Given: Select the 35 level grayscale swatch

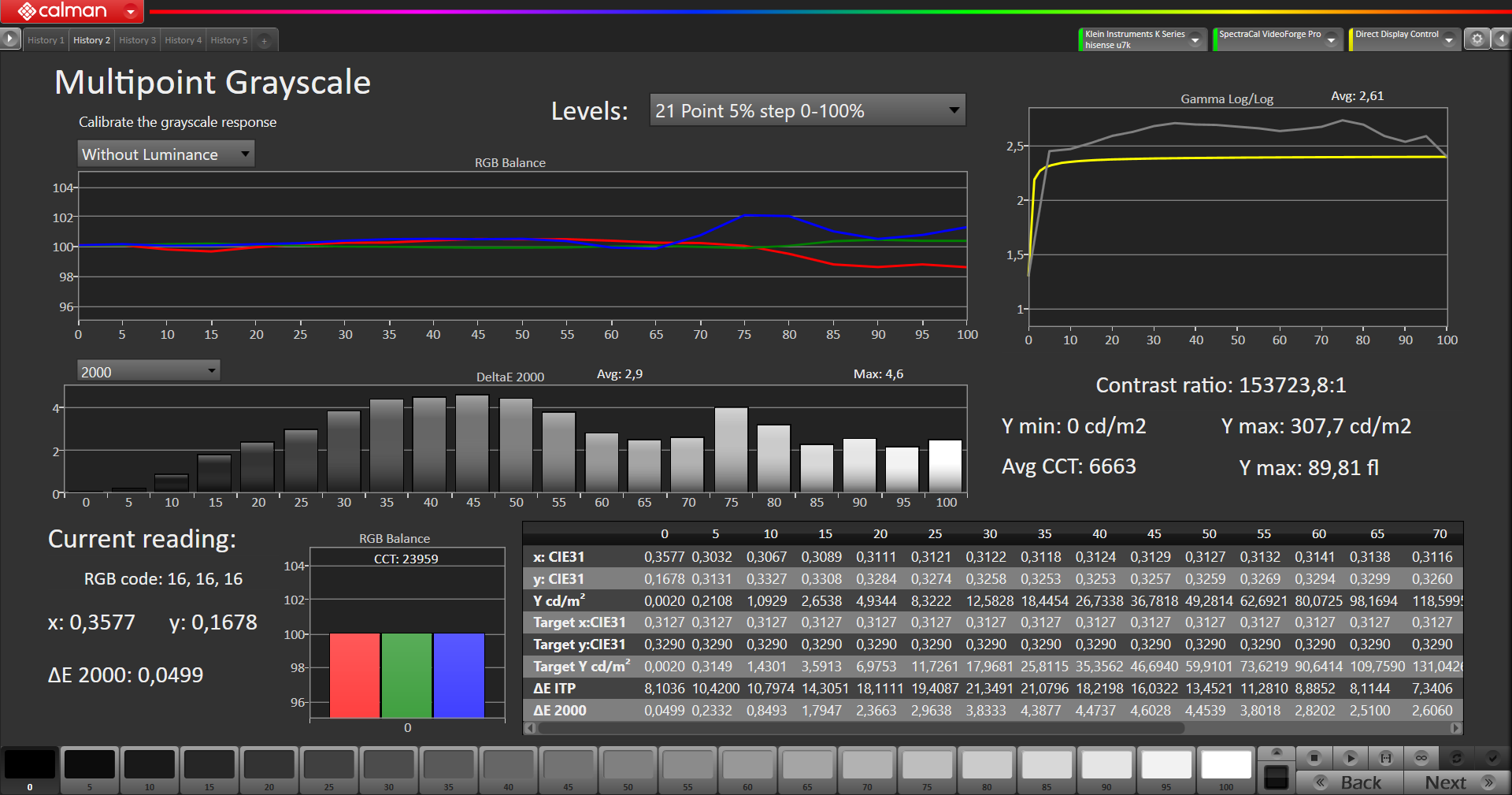Looking at the screenshot, I should [449, 768].
